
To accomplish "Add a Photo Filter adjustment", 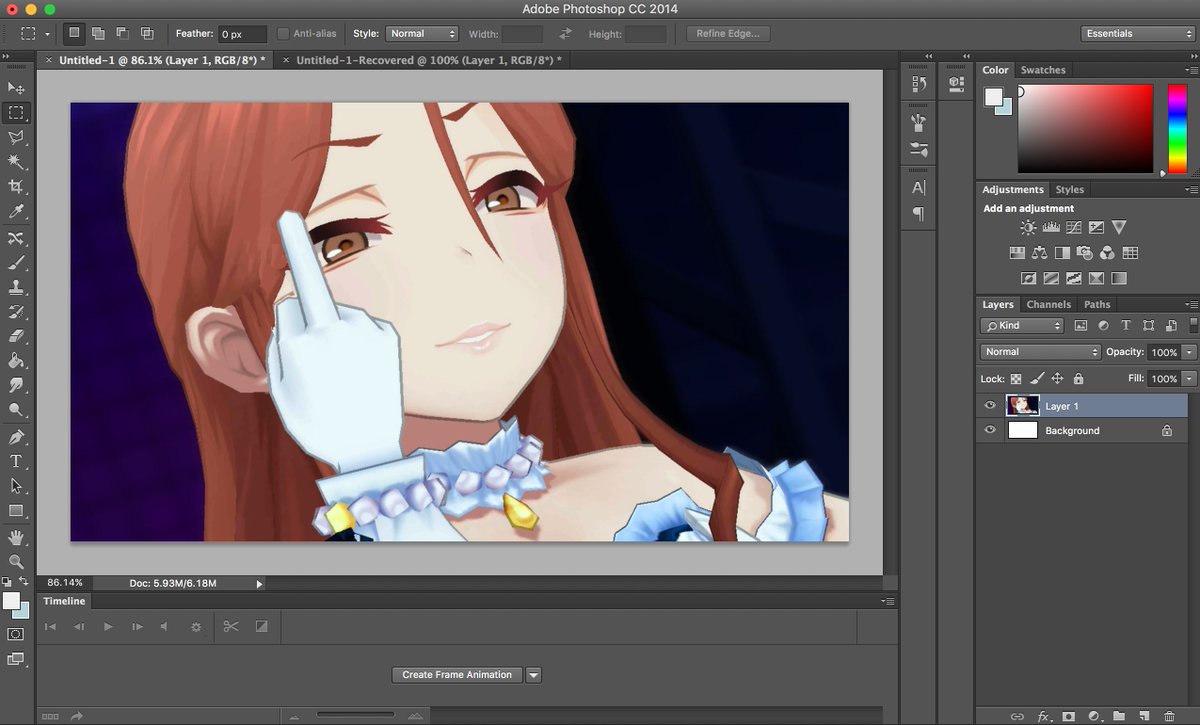I will click(1085, 253).
